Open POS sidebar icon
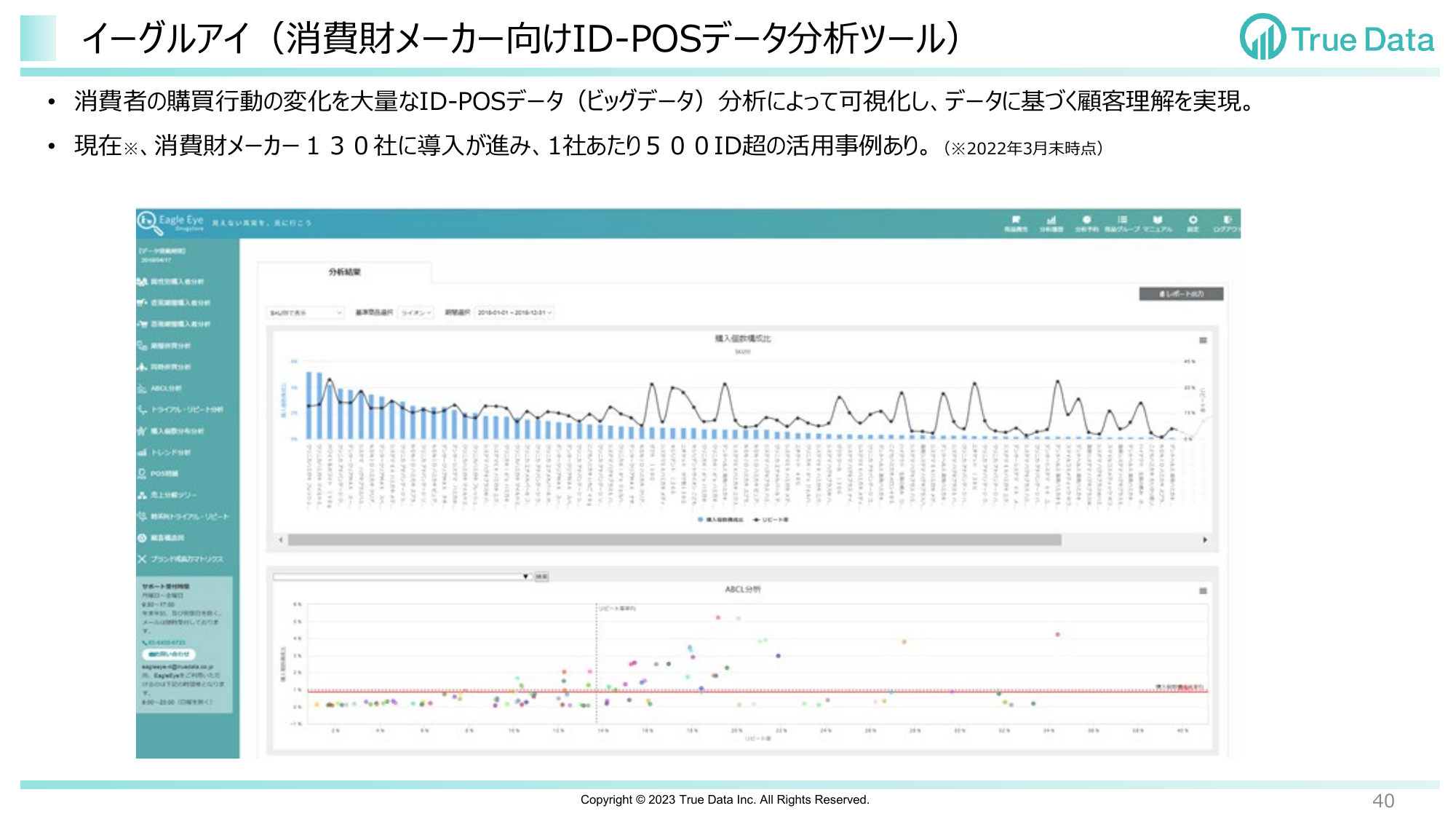 click(142, 474)
